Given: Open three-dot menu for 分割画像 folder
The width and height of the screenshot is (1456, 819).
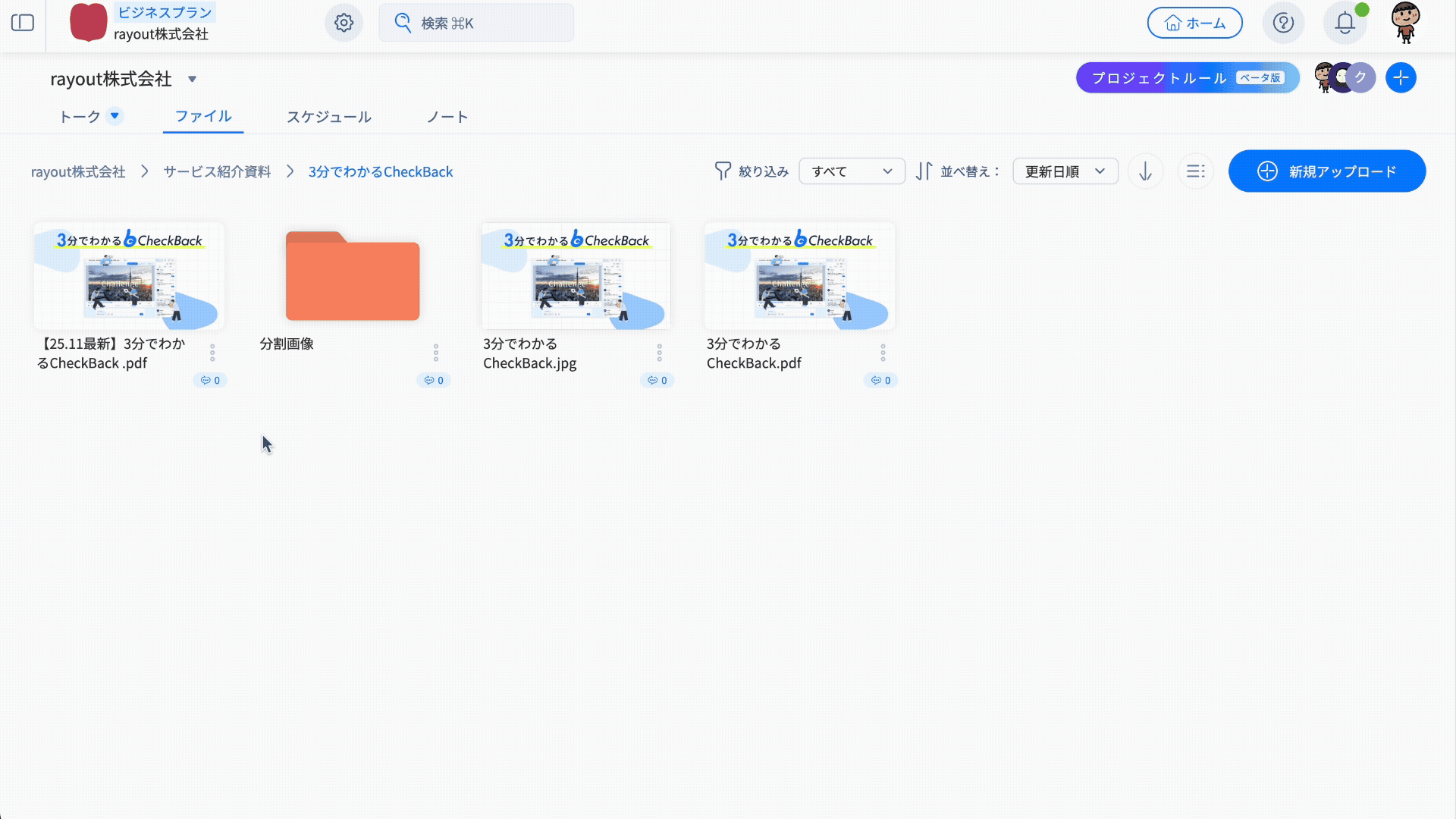Looking at the screenshot, I should [435, 353].
